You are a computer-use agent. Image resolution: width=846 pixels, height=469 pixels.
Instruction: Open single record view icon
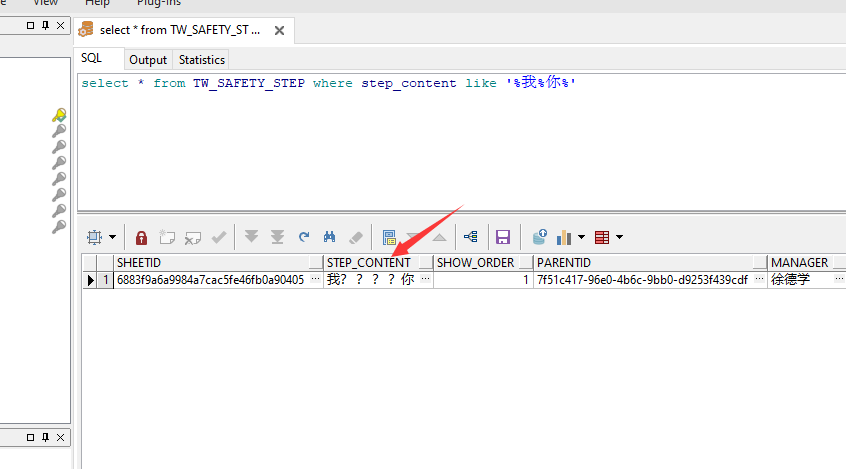pos(389,237)
